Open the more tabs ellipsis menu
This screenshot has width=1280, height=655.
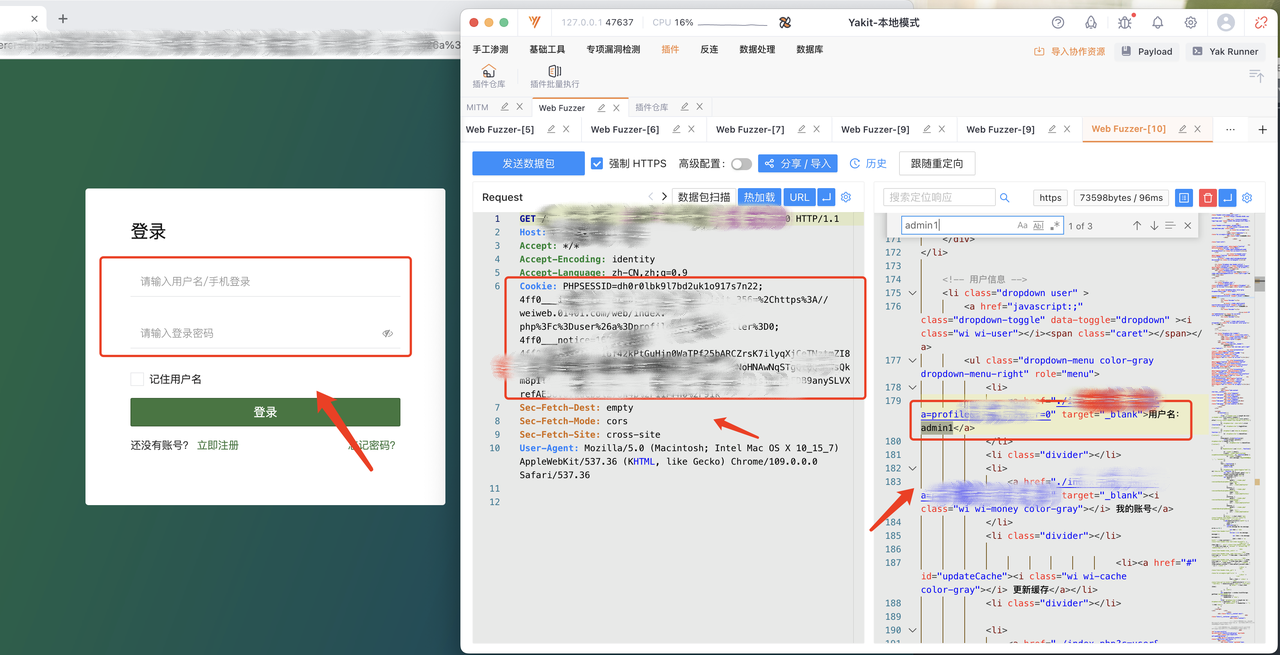[1230, 130]
